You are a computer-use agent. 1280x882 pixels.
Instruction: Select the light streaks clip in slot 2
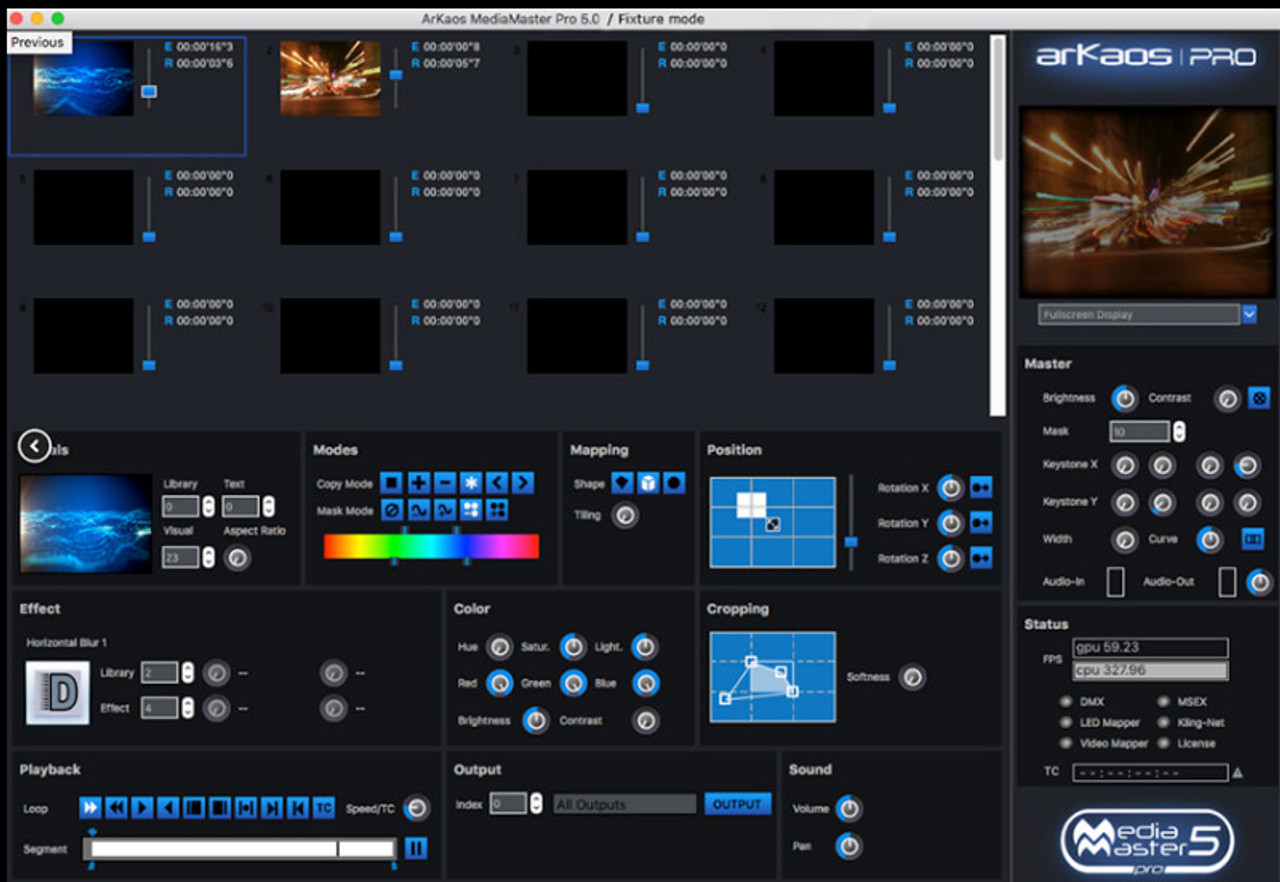330,79
